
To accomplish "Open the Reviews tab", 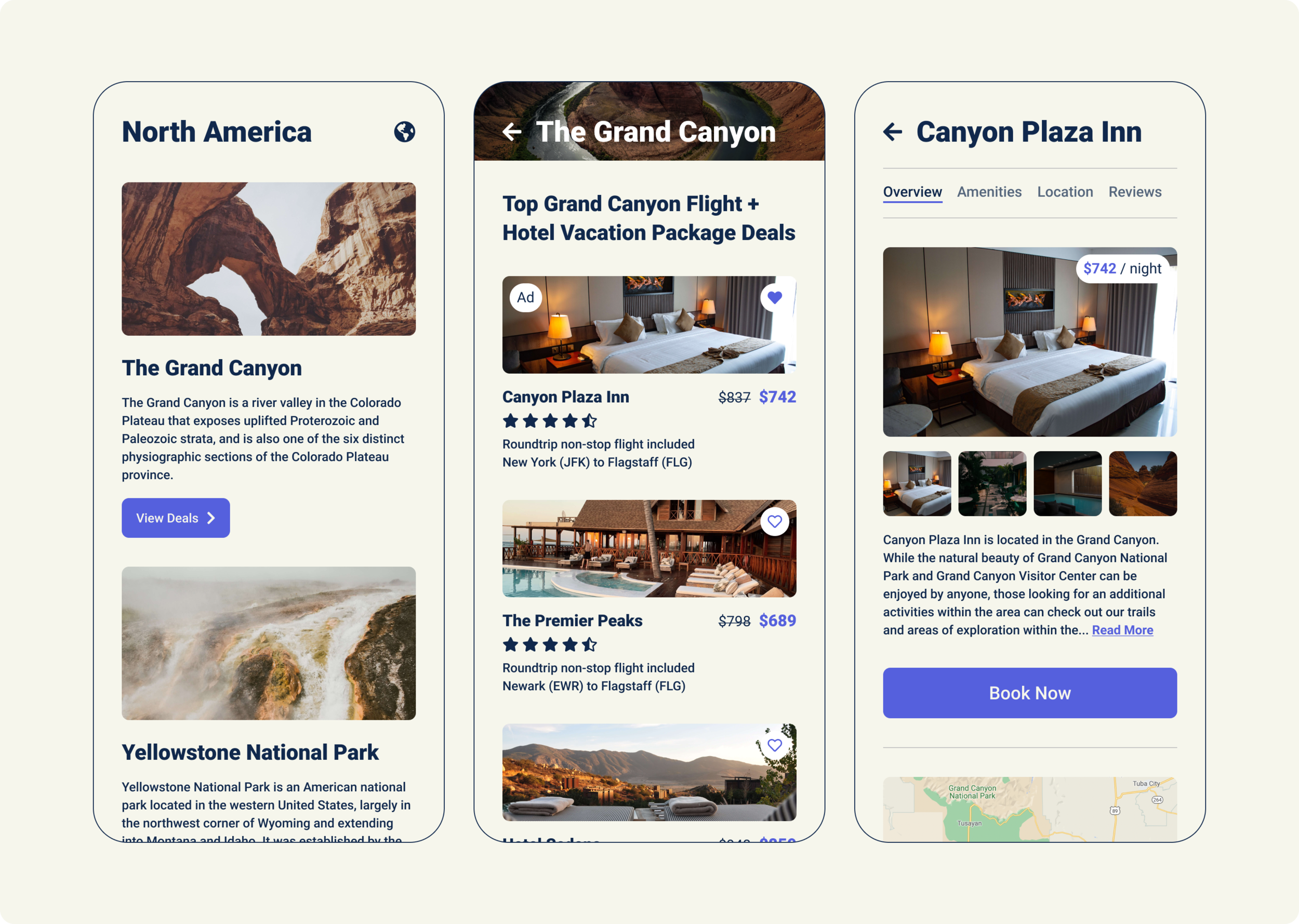I will click(x=1135, y=192).
